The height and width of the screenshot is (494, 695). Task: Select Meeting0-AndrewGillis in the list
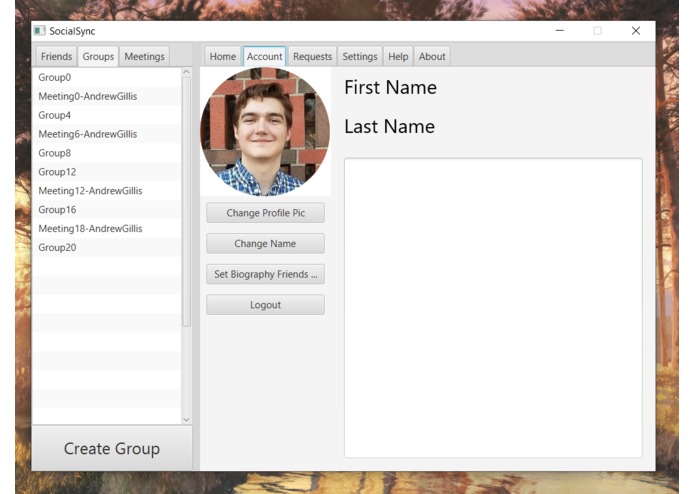(106, 96)
